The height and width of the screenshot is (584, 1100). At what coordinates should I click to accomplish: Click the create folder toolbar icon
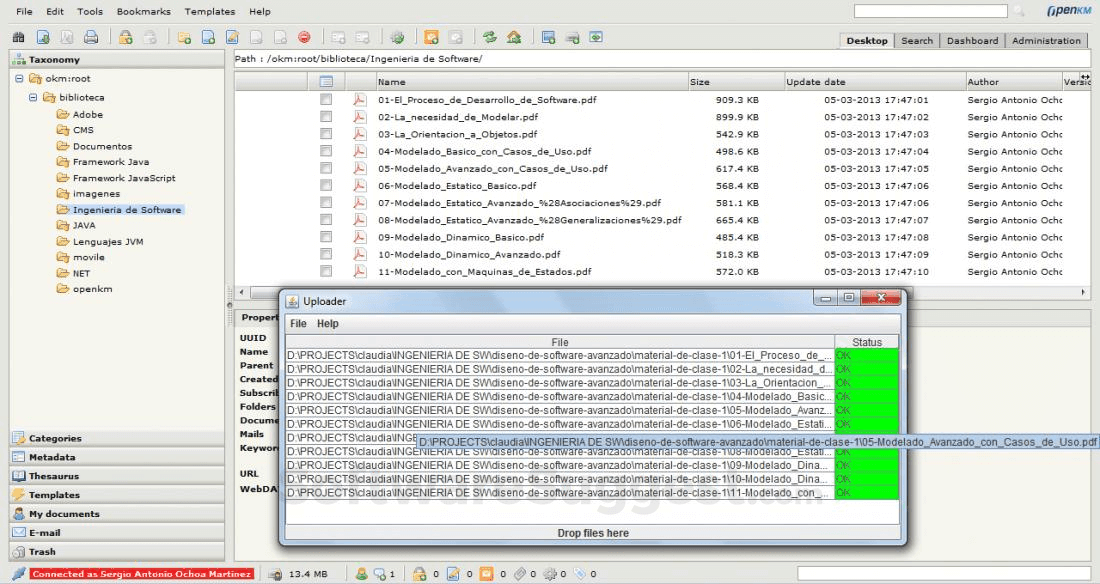184,38
